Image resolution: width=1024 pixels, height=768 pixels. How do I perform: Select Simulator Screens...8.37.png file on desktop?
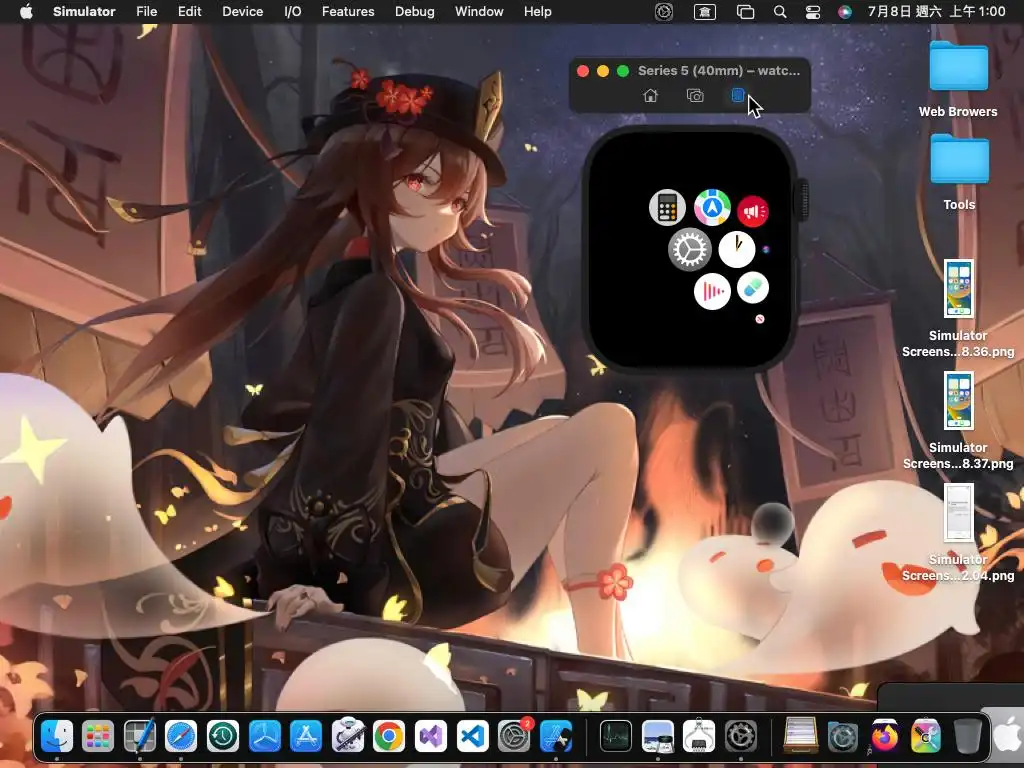(x=958, y=421)
